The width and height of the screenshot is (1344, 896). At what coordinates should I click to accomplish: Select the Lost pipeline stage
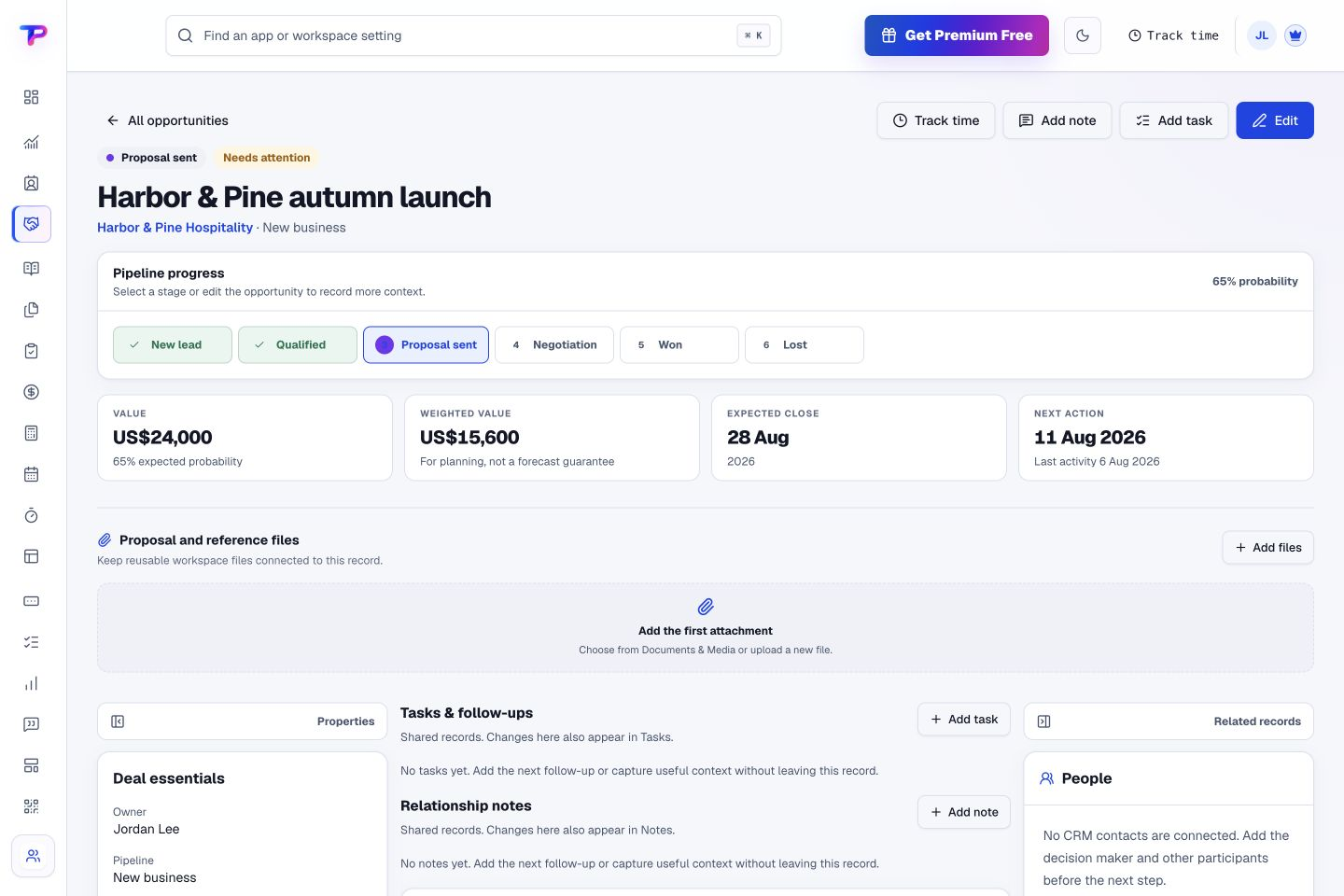click(805, 344)
